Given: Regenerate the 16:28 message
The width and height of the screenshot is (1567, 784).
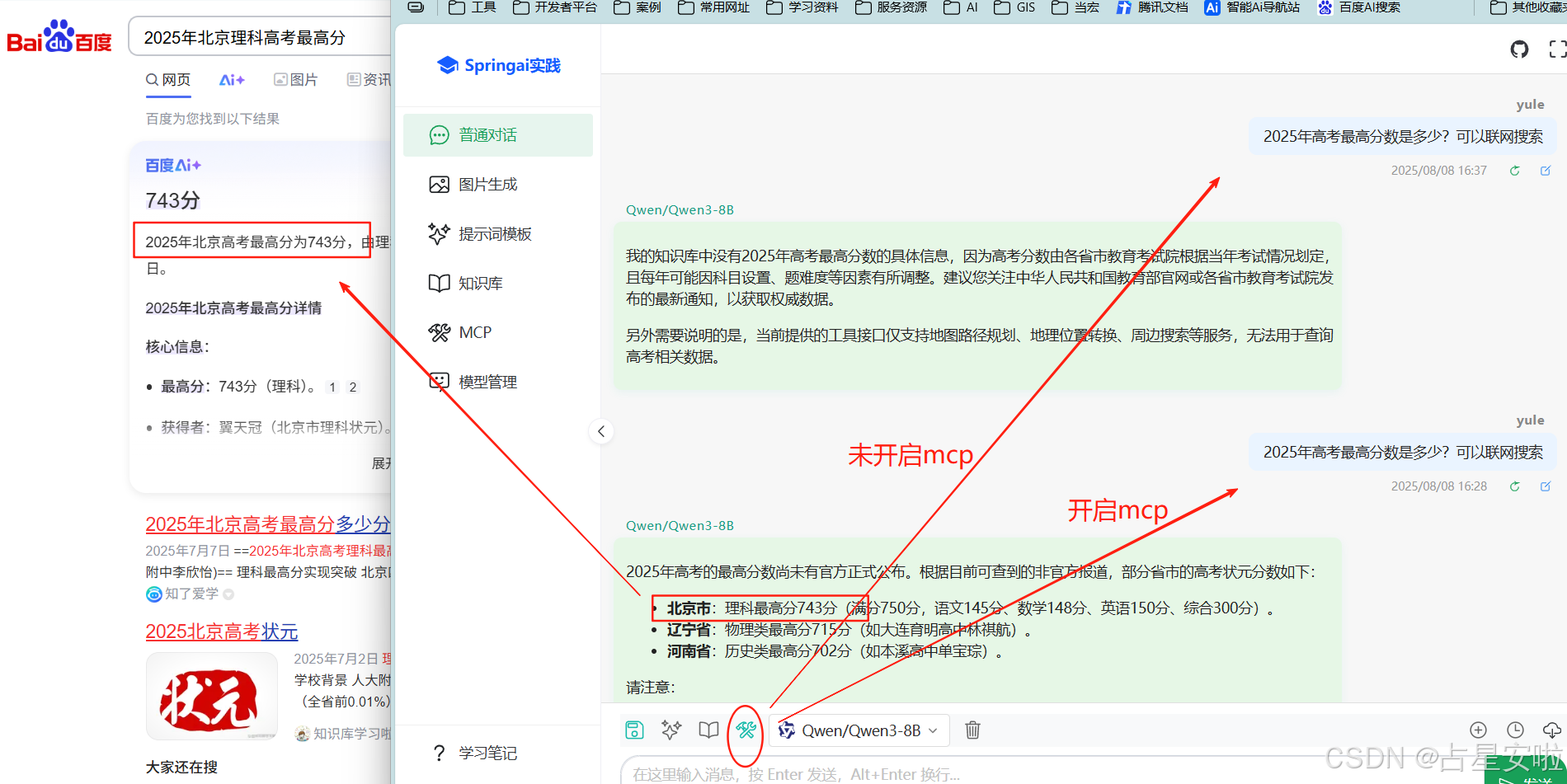Looking at the screenshot, I should pos(1514,486).
